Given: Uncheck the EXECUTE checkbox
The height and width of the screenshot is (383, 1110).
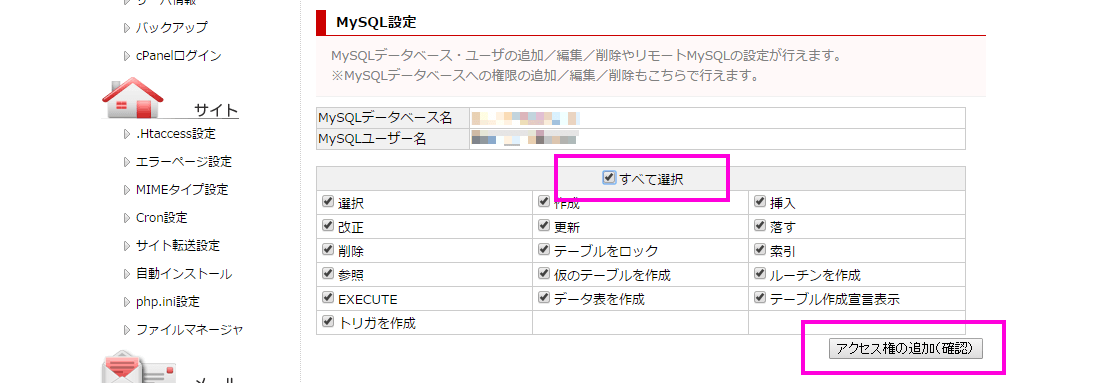Looking at the screenshot, I should 327,298.
